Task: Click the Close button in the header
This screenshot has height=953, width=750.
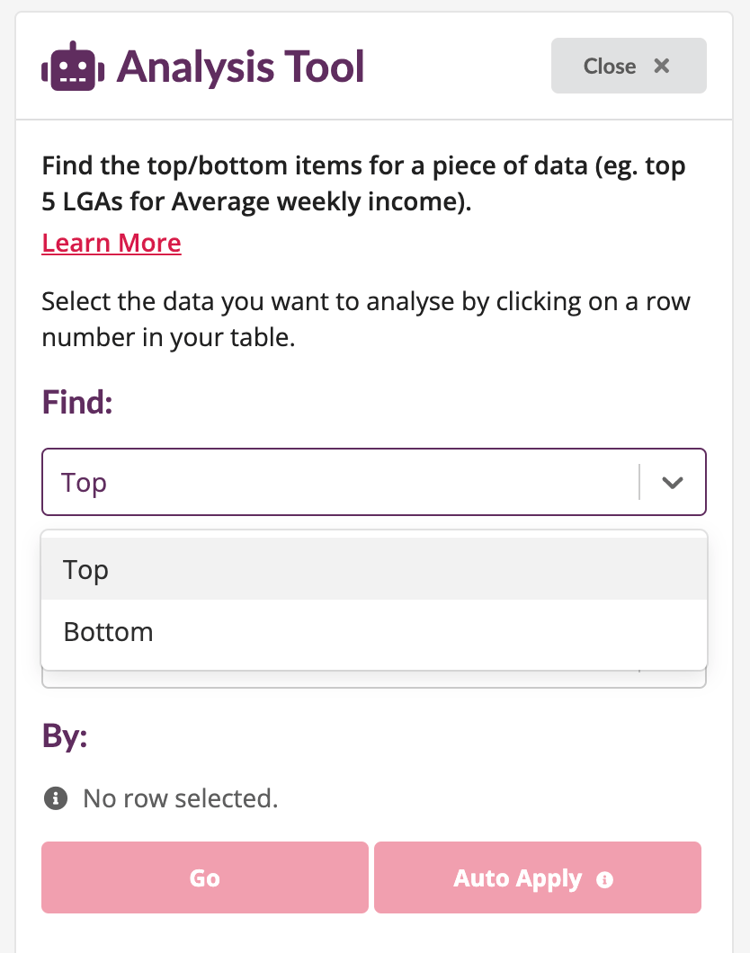Action: 628,65
